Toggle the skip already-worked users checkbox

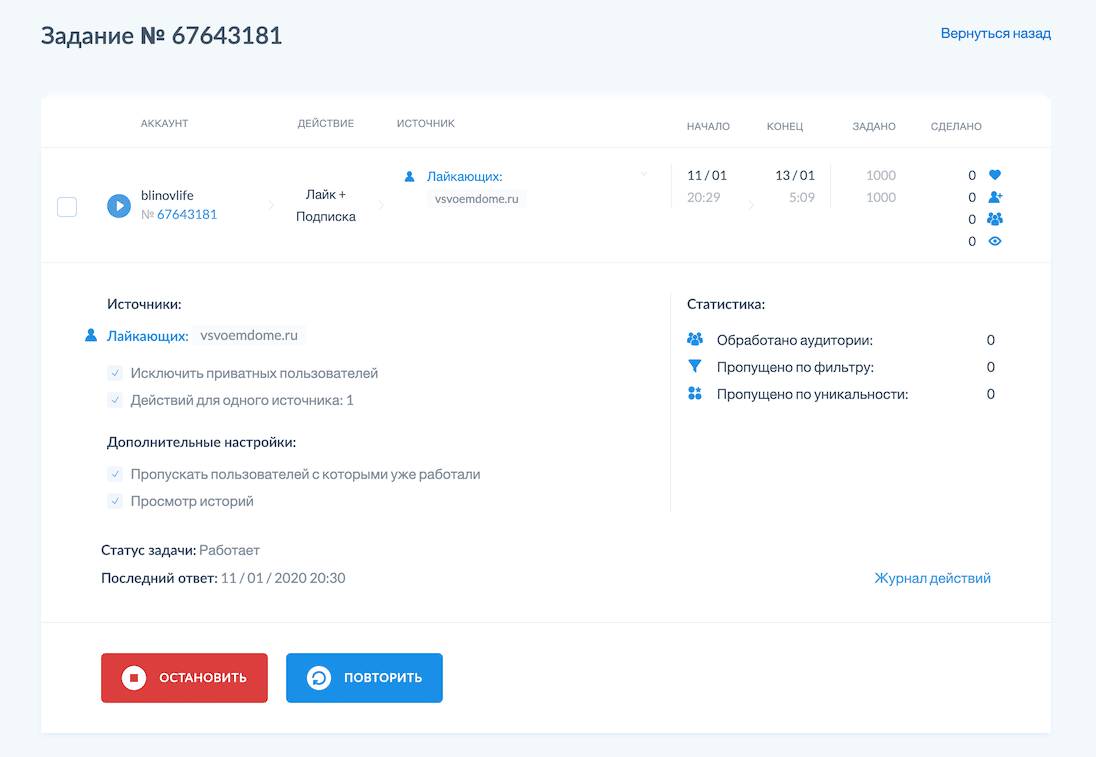[x=115, y=474]
